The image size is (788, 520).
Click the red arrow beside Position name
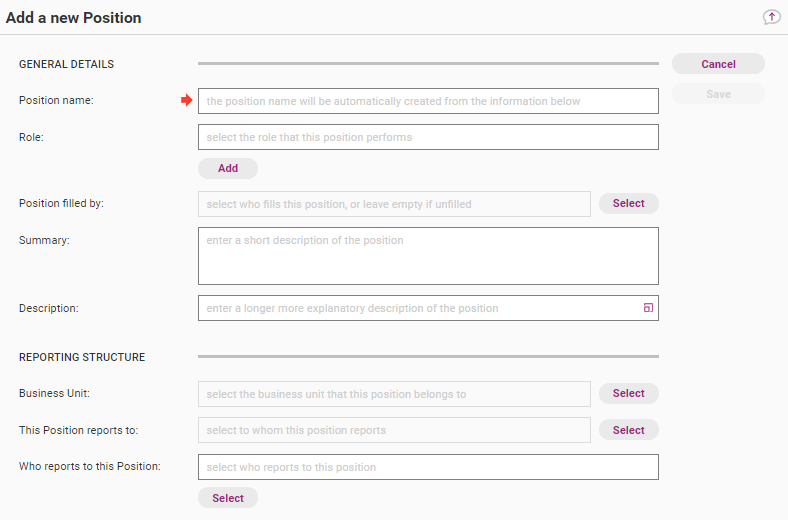186,100
